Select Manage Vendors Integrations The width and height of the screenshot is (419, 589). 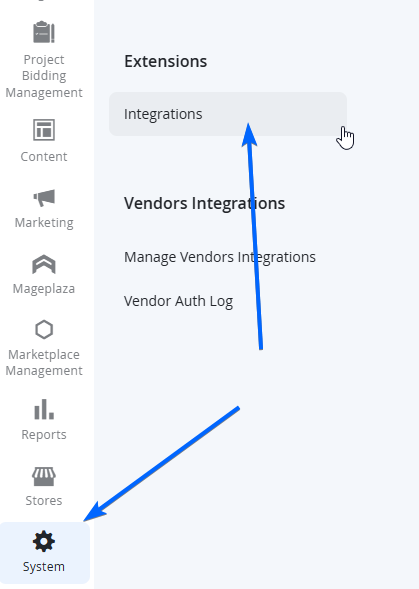pos(220,257)
